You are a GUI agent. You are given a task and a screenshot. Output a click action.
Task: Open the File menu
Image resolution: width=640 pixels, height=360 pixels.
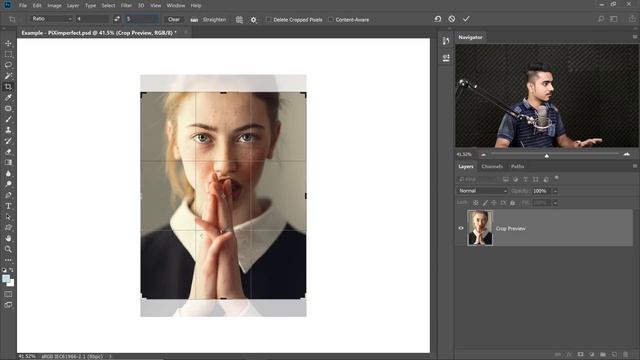pos(22,6)
